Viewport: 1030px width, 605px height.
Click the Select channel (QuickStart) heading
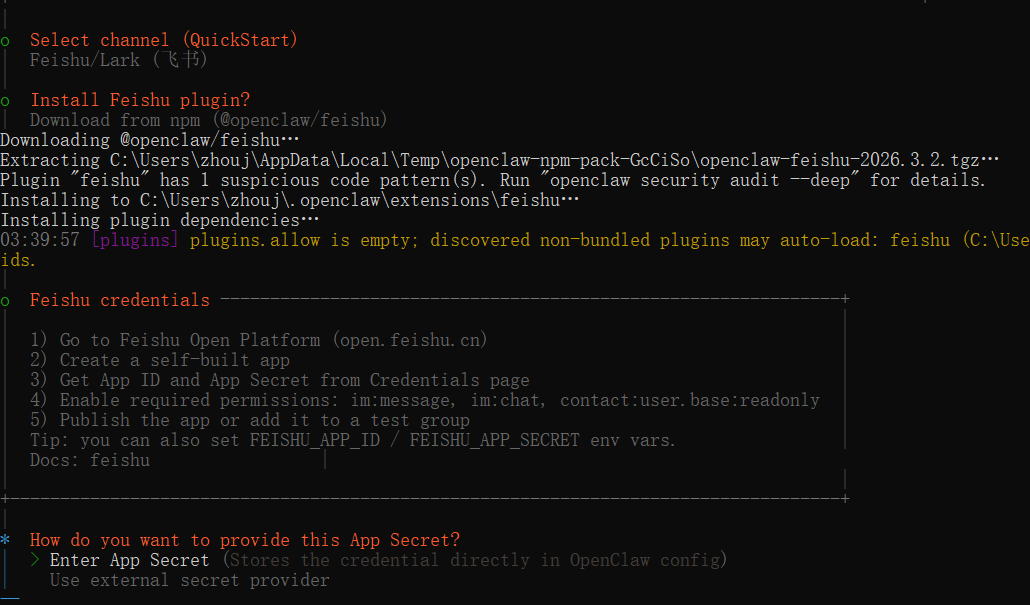pyautogui.click(x=164, y=40)
